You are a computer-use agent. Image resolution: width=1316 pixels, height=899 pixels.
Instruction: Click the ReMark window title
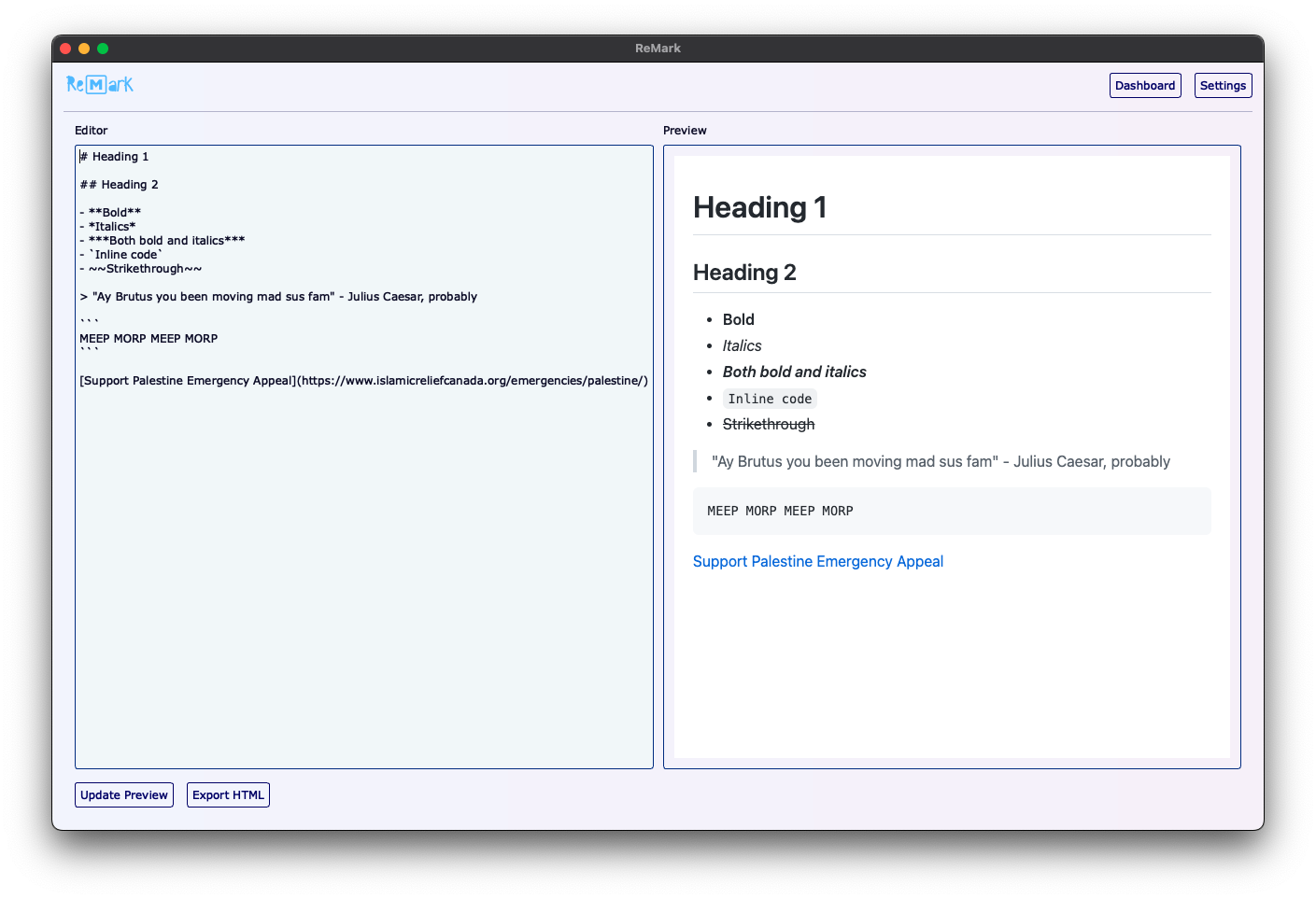[658, 49]
